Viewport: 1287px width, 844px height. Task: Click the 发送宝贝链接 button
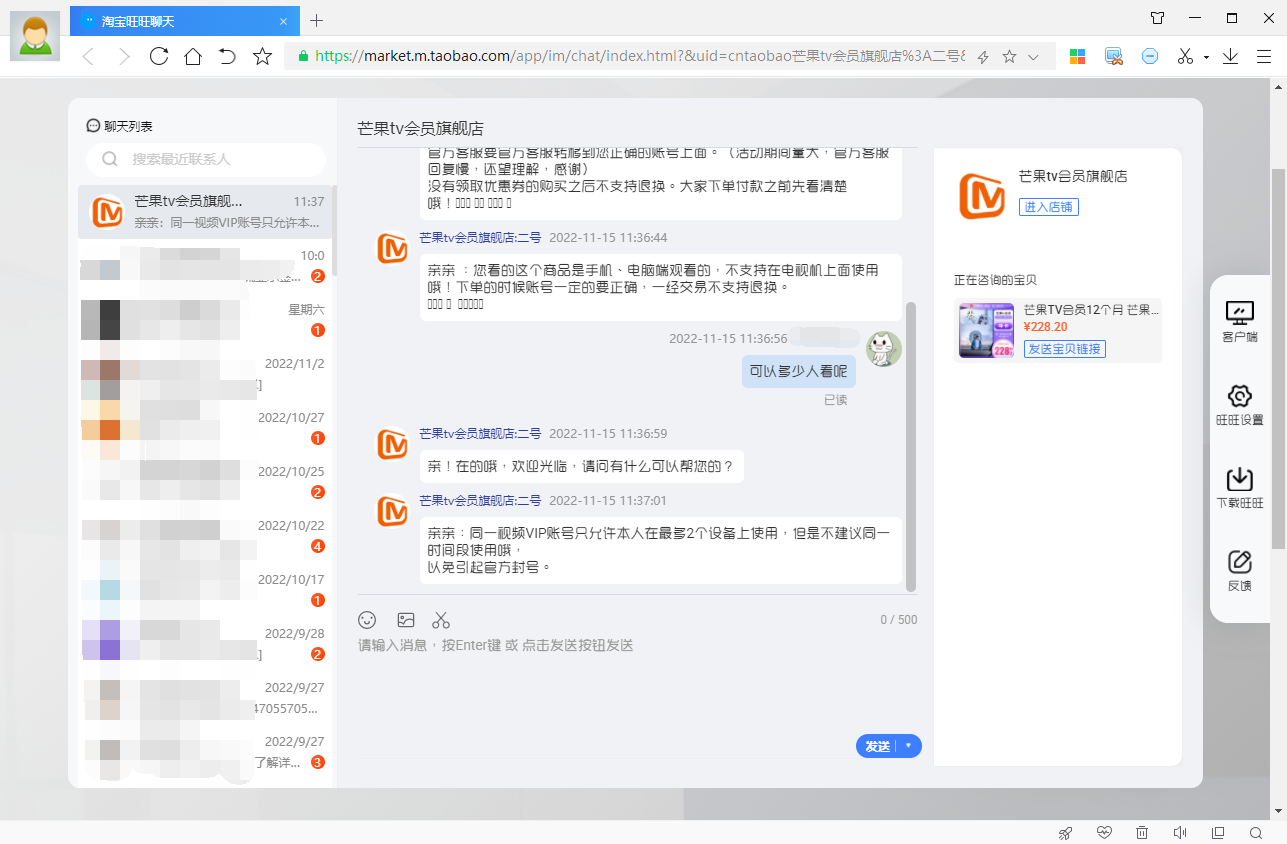(x=1065, y=349)
